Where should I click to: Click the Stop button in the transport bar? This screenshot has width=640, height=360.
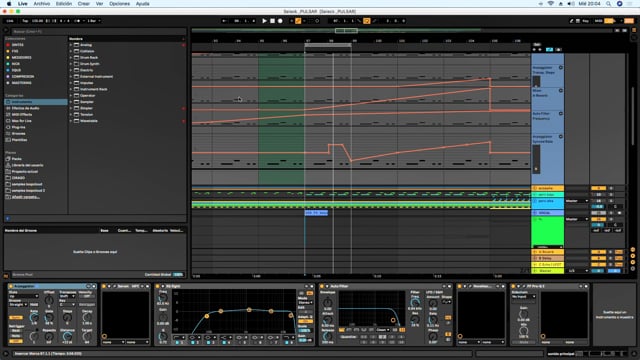(x=272, y=21)
